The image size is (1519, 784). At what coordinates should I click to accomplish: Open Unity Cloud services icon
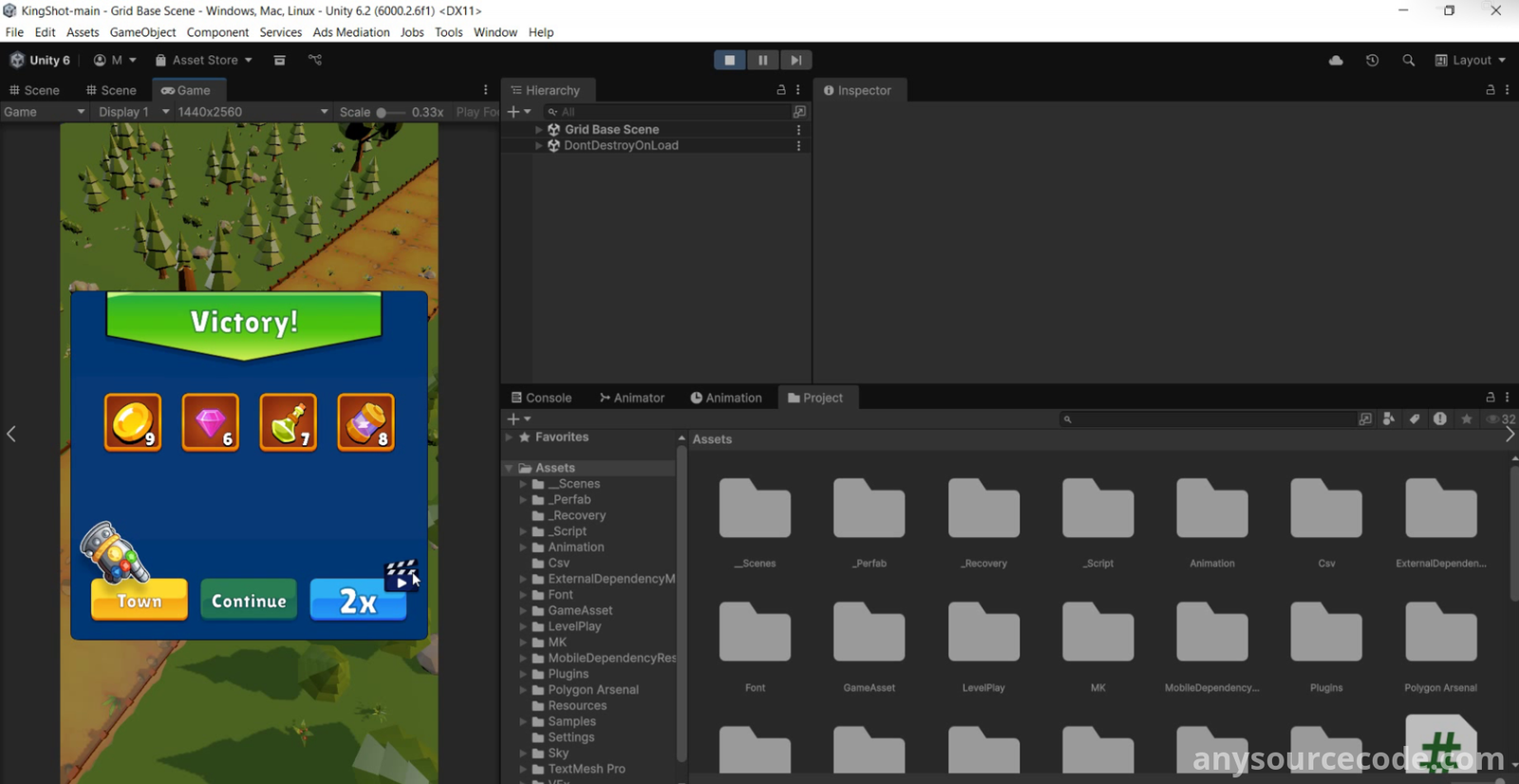pos(1336,60)
